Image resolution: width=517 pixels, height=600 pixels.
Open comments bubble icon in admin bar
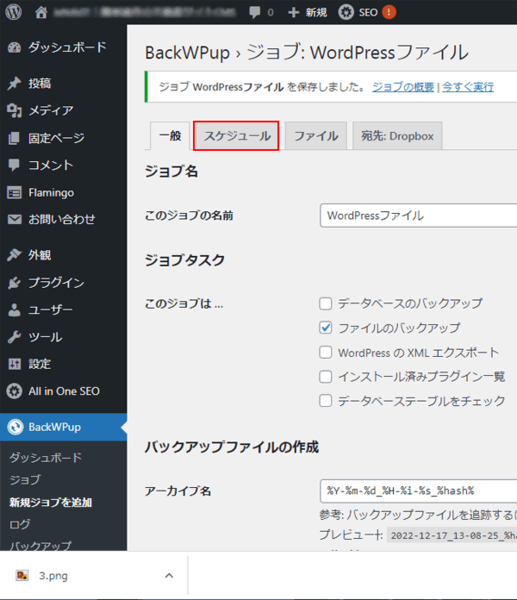point(254,12)
